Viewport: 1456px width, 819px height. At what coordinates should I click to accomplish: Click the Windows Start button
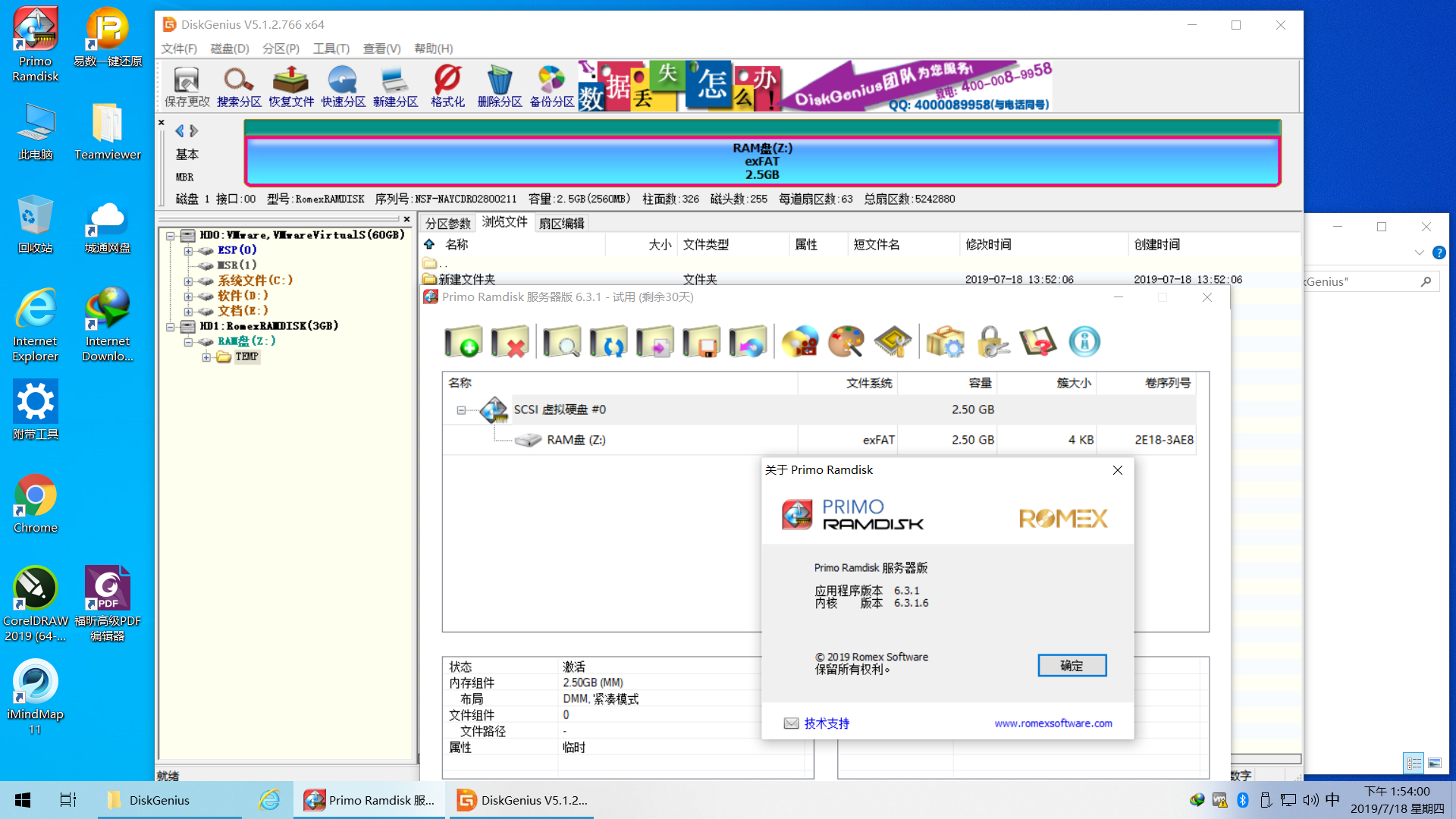point(23,800)
